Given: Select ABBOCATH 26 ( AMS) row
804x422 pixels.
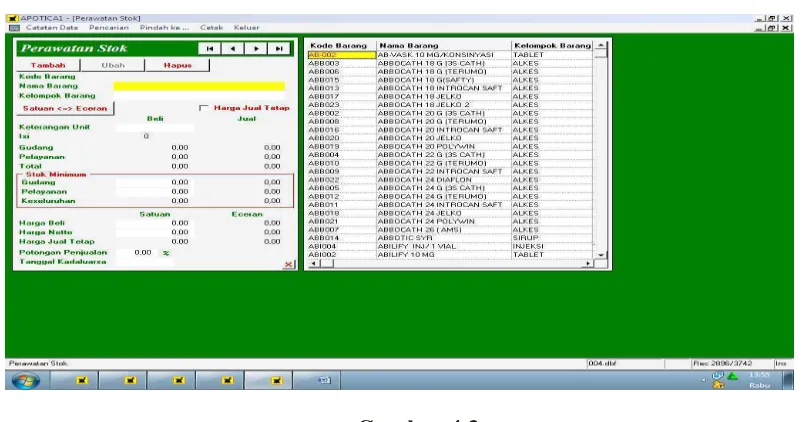Looking at the screenshot, I should (x=450, y=230).
